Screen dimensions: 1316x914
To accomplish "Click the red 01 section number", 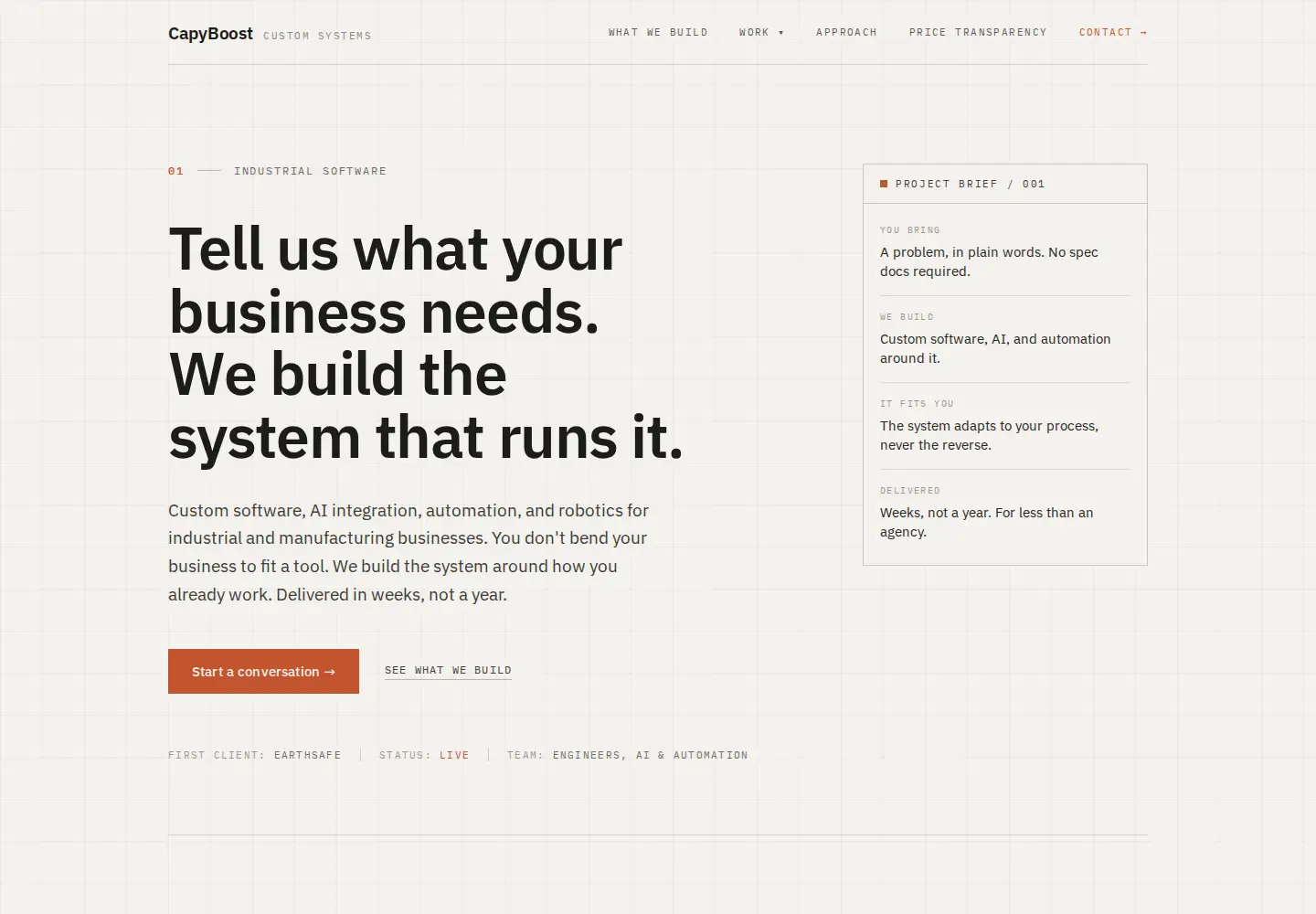I will pyautogui.click(x=175, y=171).
